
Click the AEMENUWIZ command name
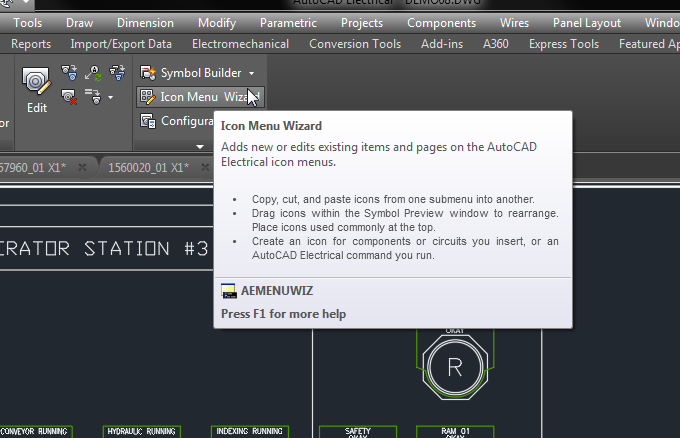277,291
